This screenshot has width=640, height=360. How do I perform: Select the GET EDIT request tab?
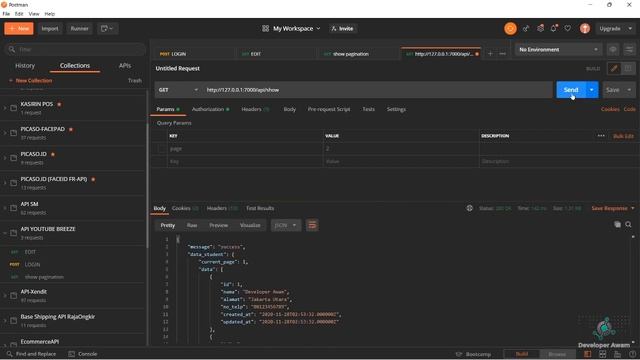(276, 54)
